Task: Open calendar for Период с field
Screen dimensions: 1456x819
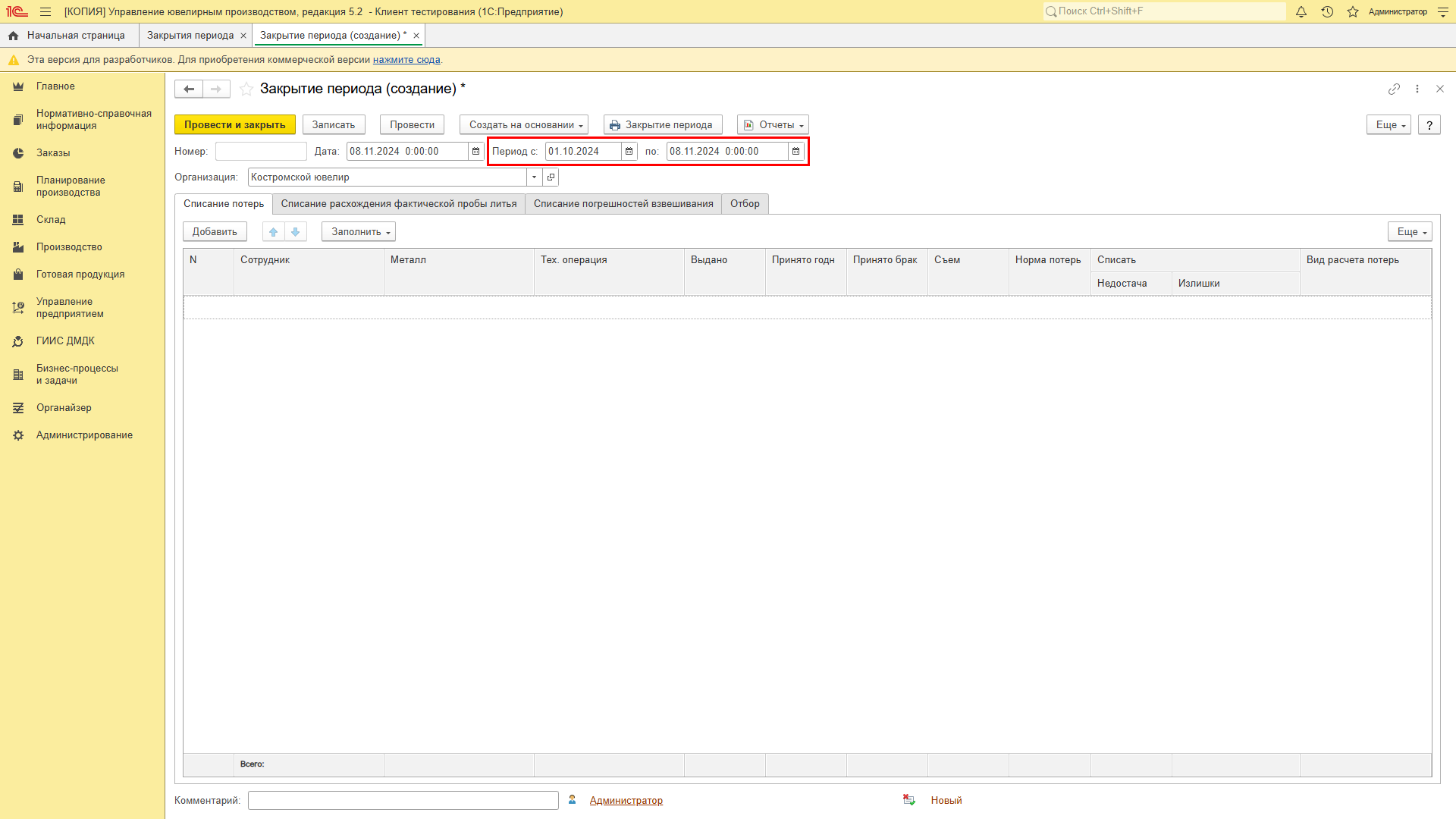Action: pyautogui.click(x=629, y=152)
